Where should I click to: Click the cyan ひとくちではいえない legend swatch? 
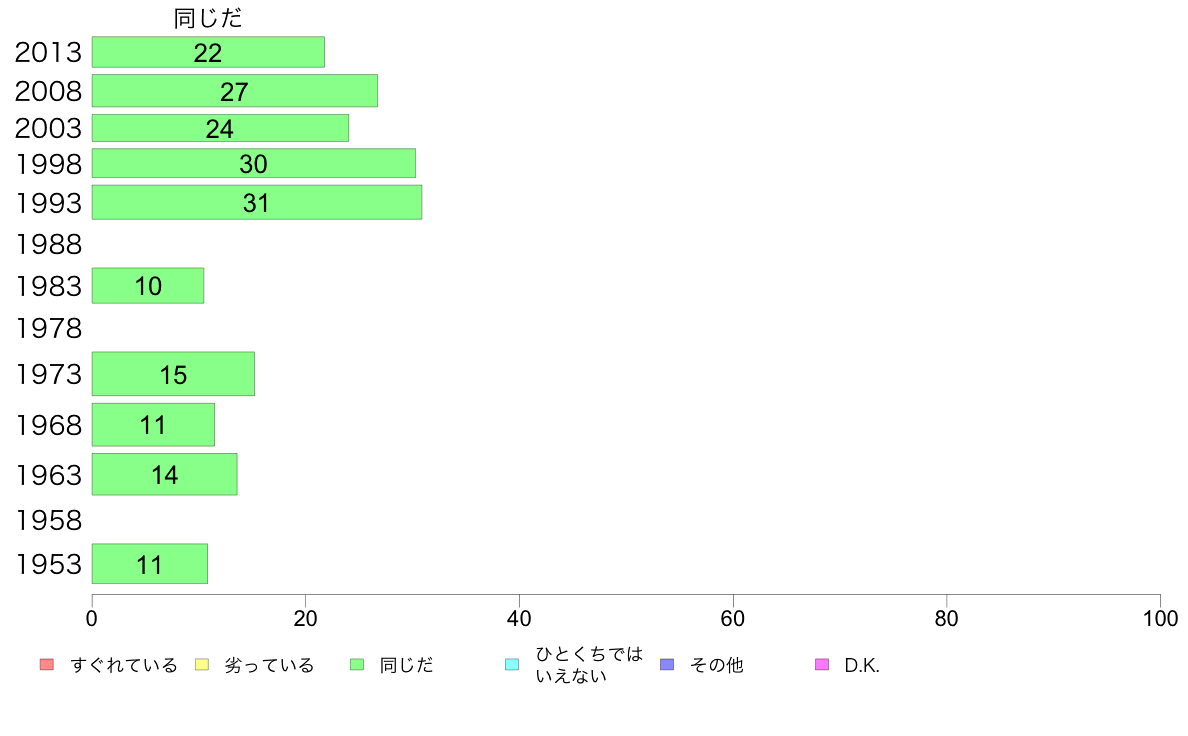coord(512,665)
